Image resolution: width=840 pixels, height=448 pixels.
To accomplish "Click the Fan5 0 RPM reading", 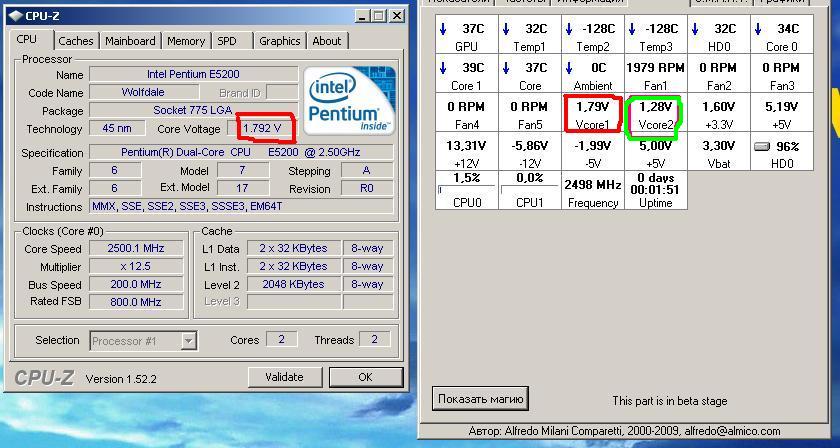I will [529, 113].
